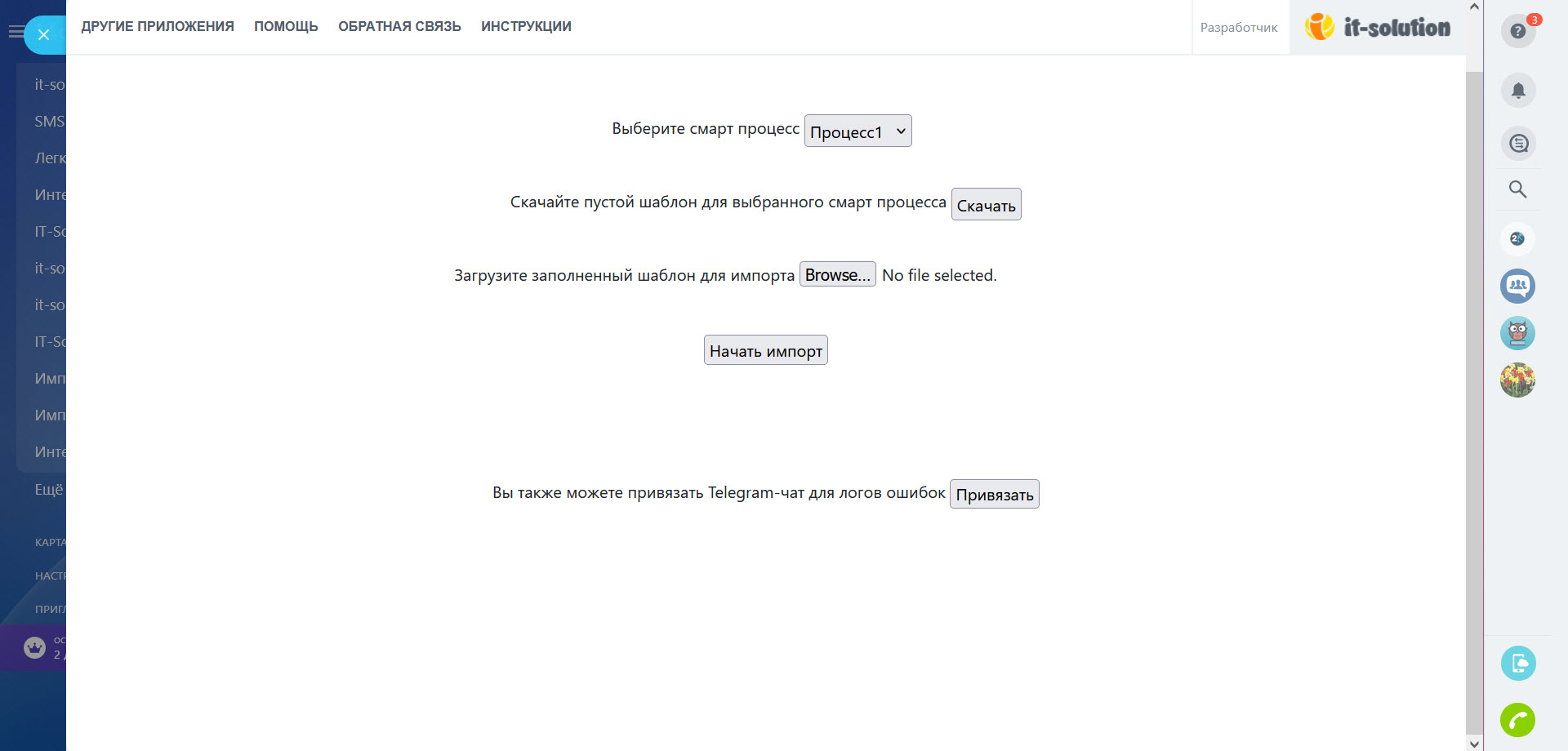Select the SMS item in left sidebar
The image size is (1568, 751).
click(x=49, y=122)
